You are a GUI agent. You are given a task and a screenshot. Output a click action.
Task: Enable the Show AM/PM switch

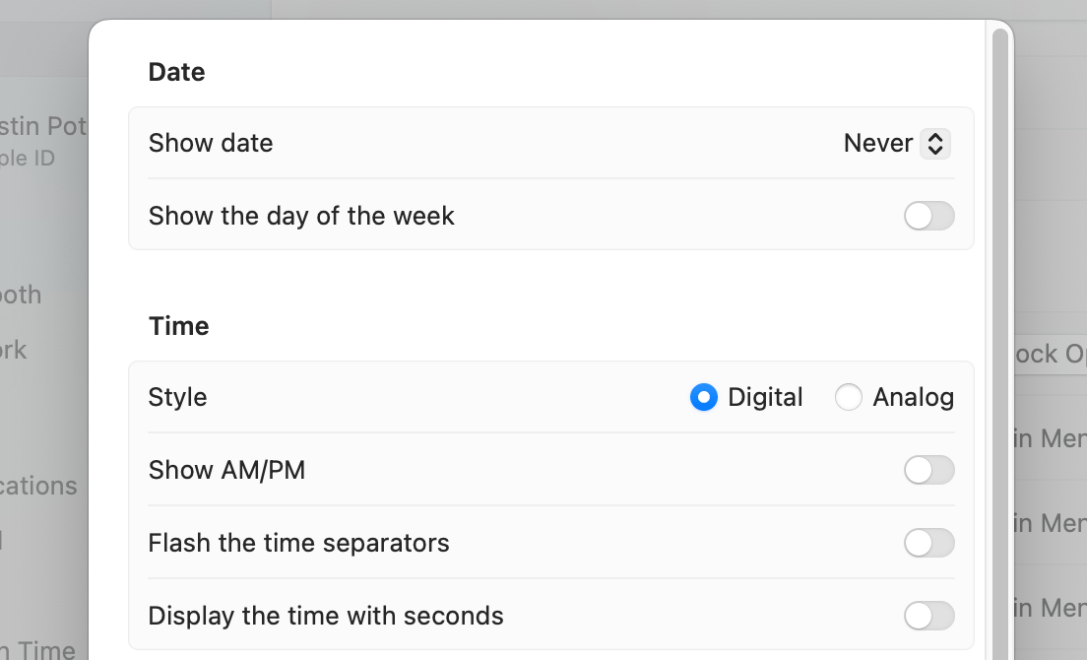coord(929,470)
